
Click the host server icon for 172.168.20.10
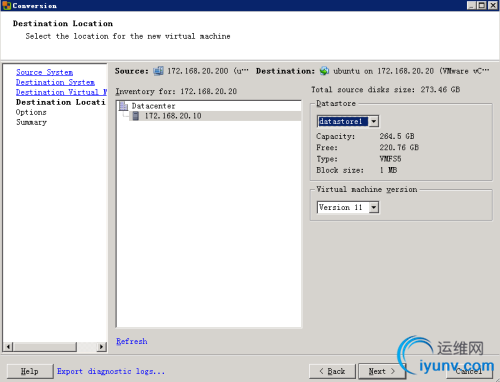[136, 116]
